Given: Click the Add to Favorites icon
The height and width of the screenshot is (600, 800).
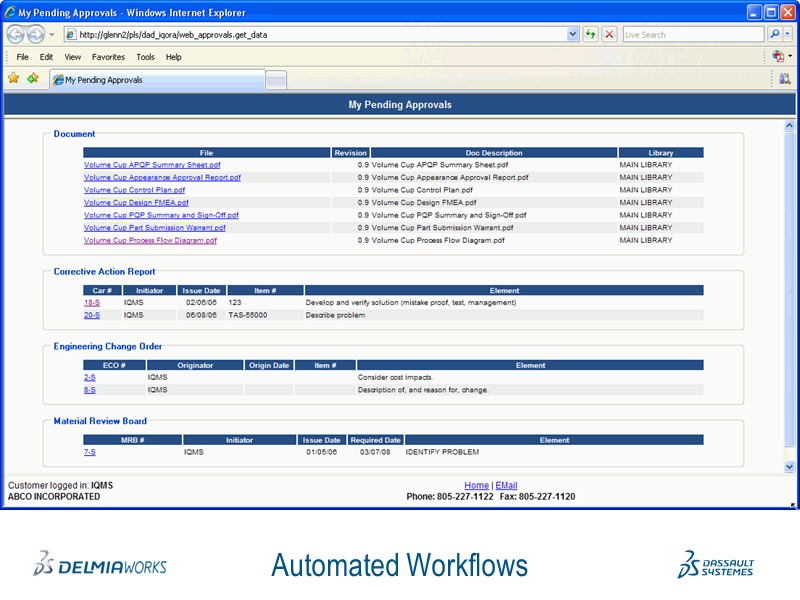Looking at the screenshot, I should coord(33,78).
